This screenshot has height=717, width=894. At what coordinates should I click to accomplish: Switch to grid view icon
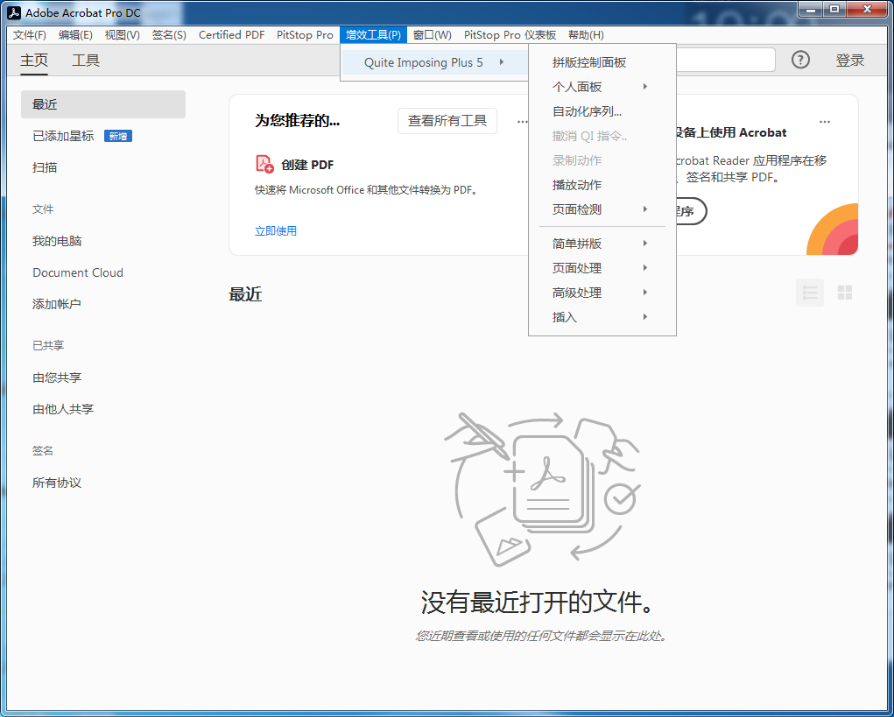click(845, 293)
